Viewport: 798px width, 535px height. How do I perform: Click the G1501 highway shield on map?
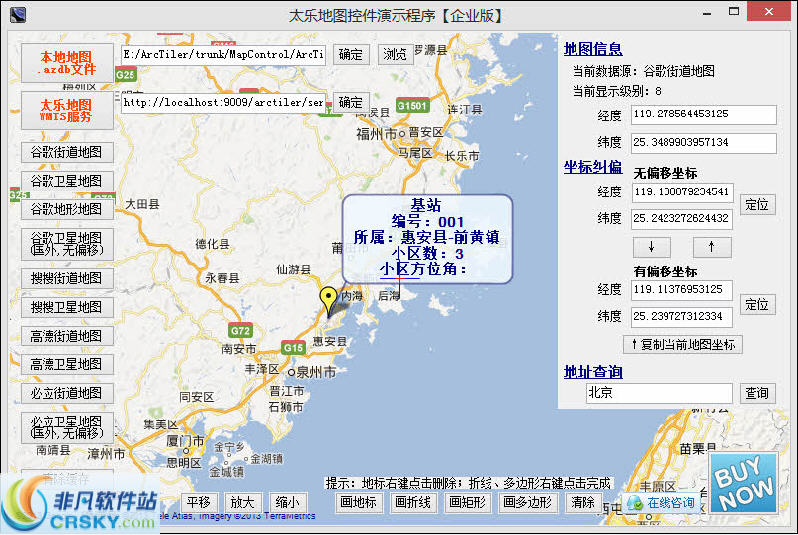(412, 106)
